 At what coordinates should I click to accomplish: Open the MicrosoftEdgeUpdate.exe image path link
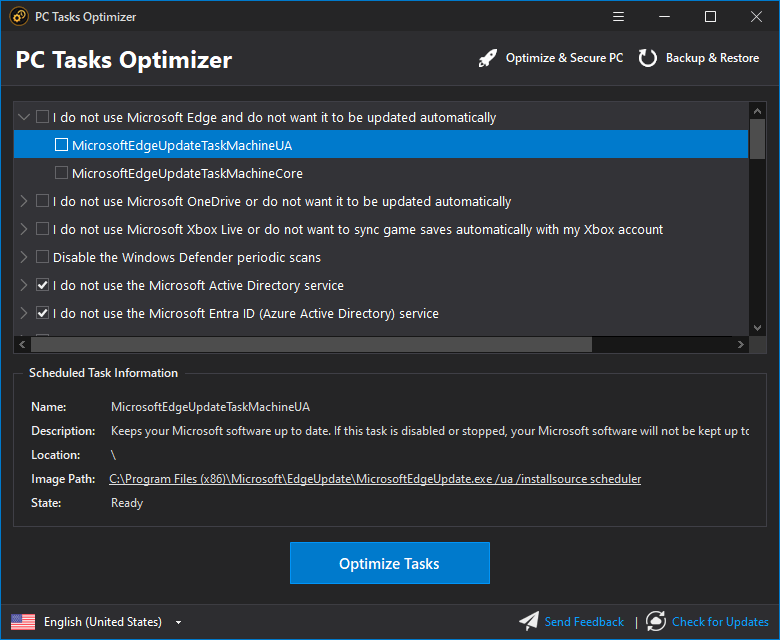pos(375,479)
